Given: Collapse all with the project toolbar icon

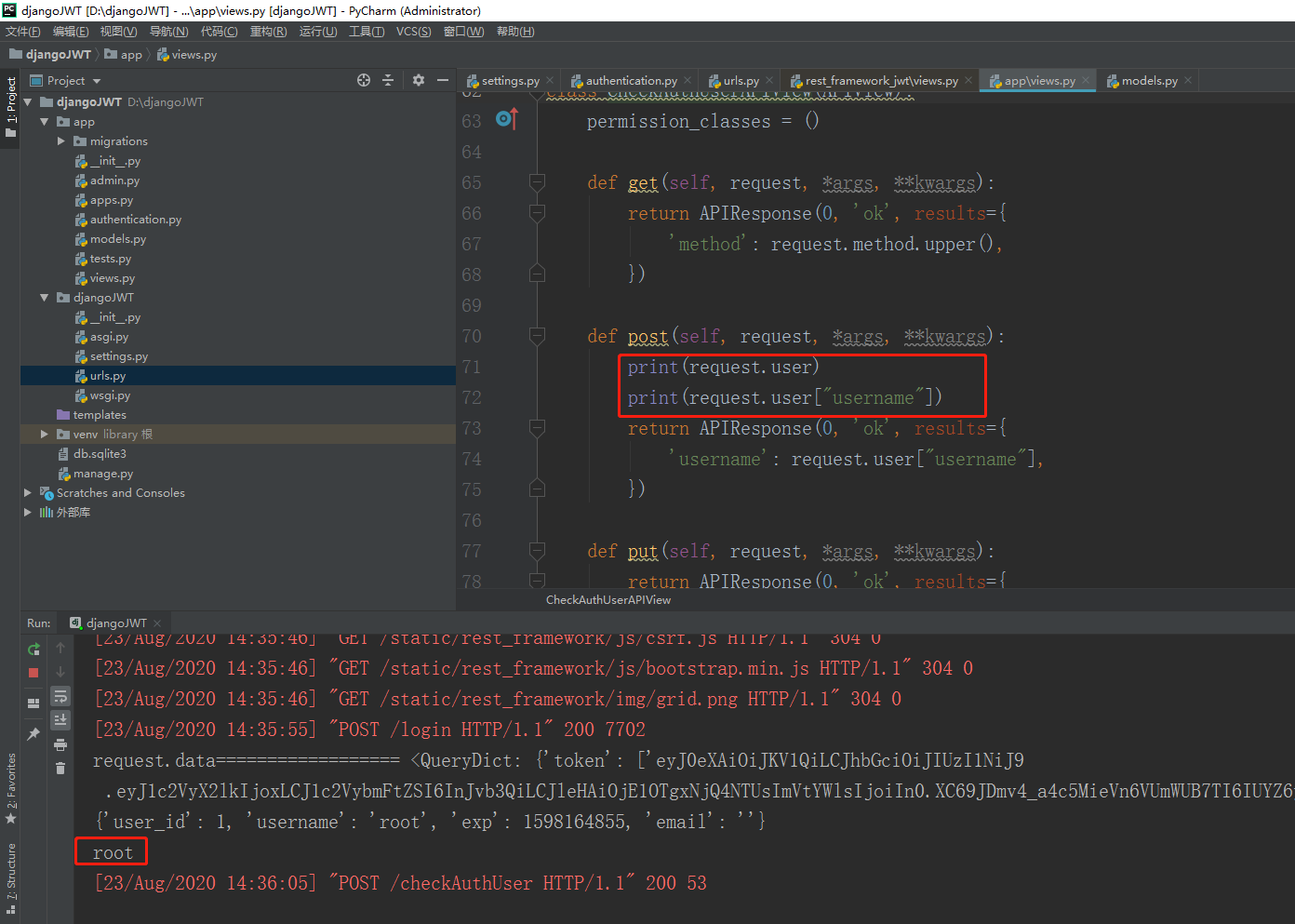Looking at the screenshot, I should [x=388, y=80].
